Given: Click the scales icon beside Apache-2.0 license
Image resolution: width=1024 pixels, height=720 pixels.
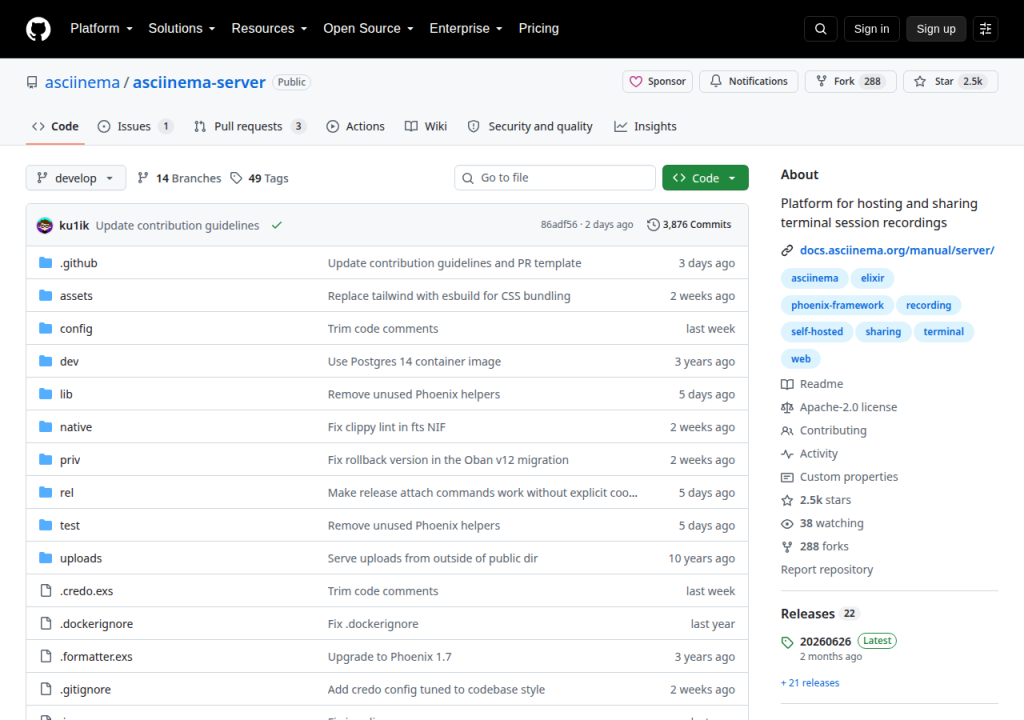Looking at the screenshot, I should (787, 408).
